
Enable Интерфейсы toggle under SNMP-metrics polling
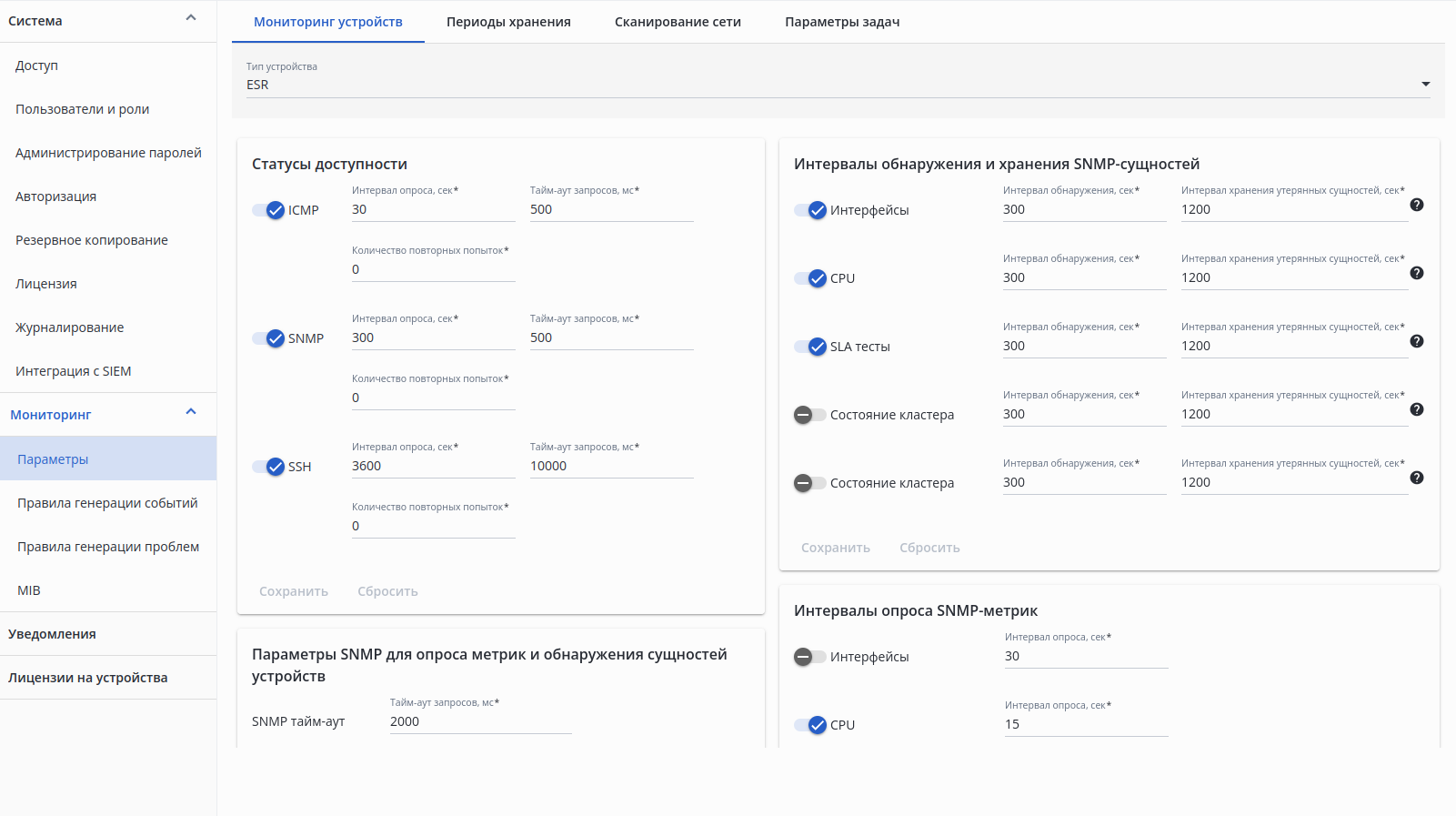(x=810, y=657)
